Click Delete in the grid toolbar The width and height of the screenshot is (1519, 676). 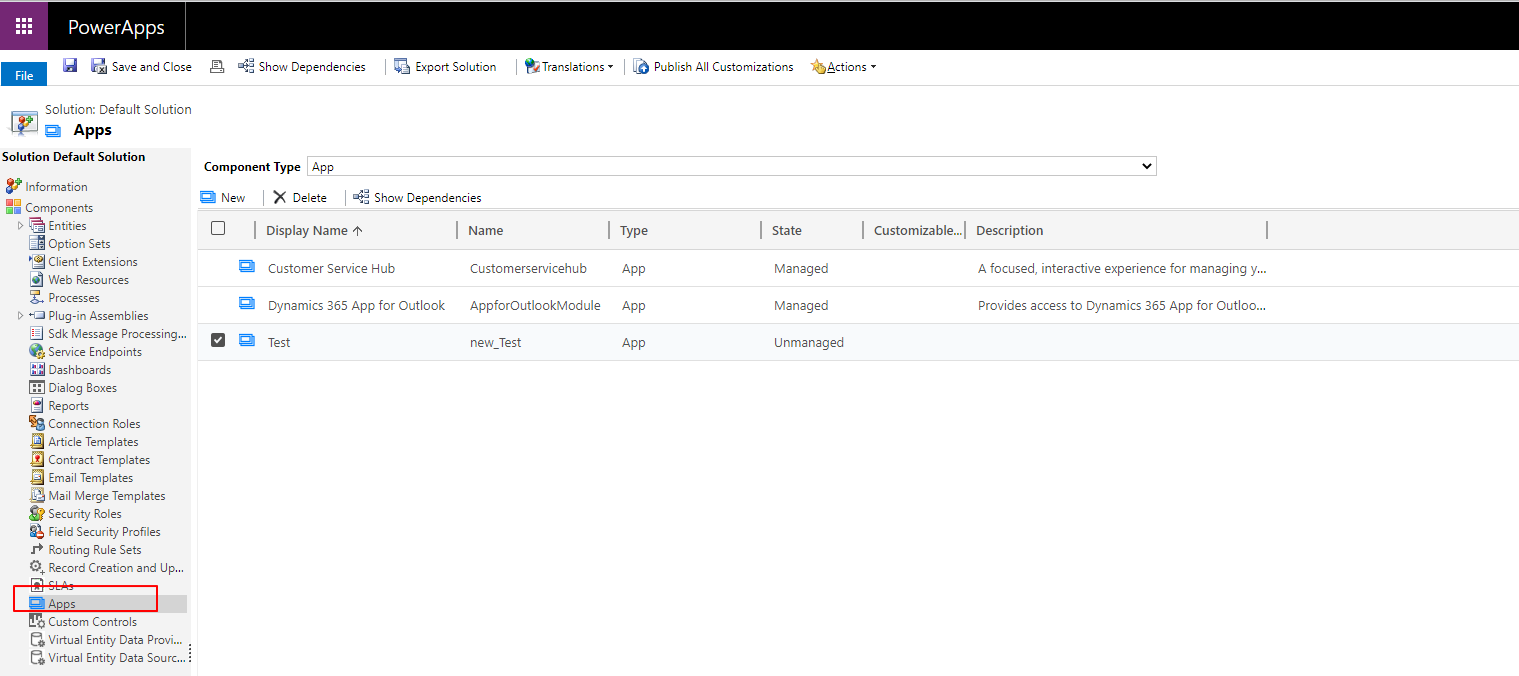[x=300, y=197]
